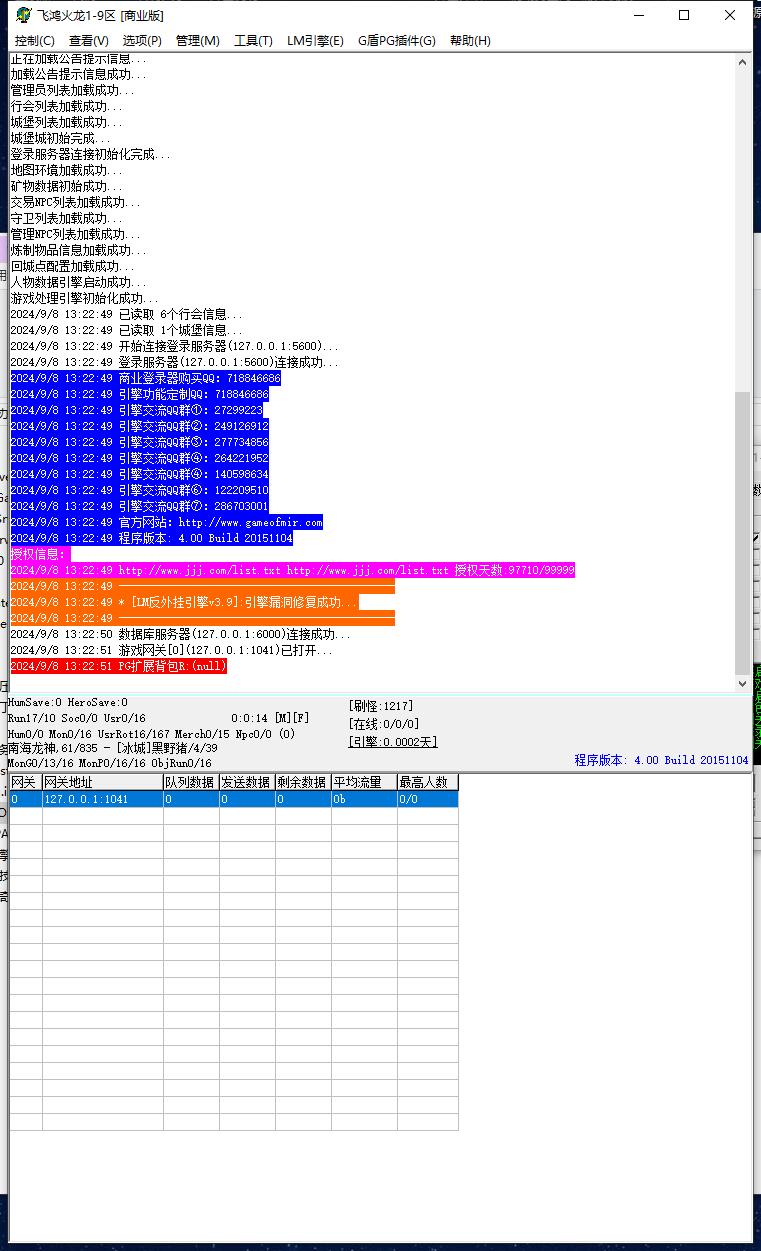Screen dimensions: 761x1251
Task: Click the 程序版本 4.00 Build log line
Action: (x=151, y=538)
